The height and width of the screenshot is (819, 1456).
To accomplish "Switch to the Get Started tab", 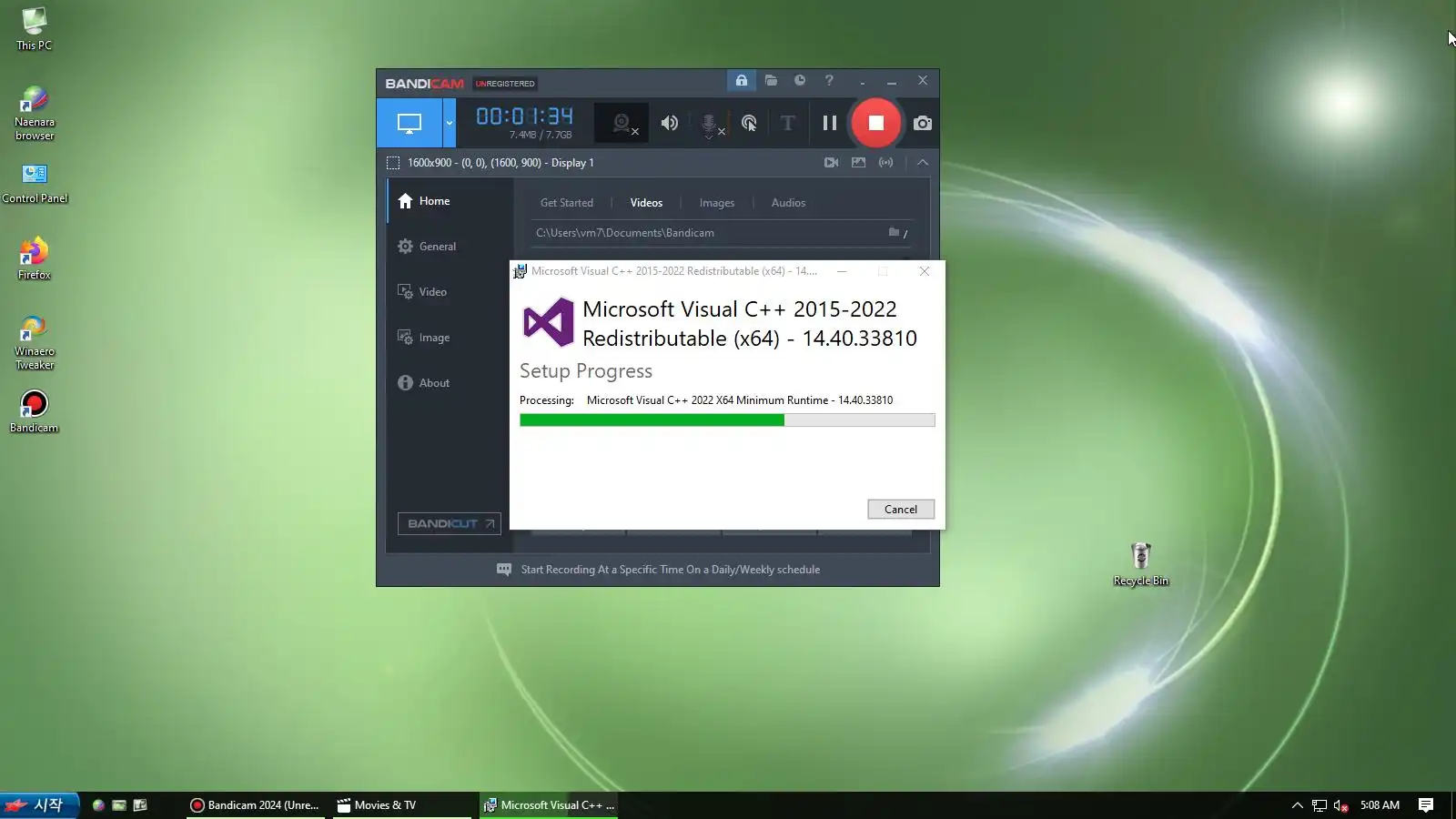I will click(x=567, y=203).
